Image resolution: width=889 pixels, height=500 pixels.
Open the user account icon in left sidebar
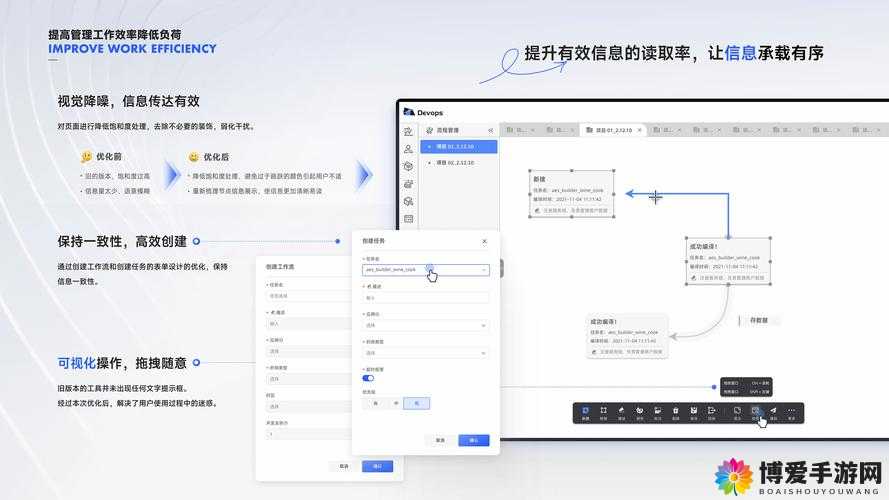(408, 149)
